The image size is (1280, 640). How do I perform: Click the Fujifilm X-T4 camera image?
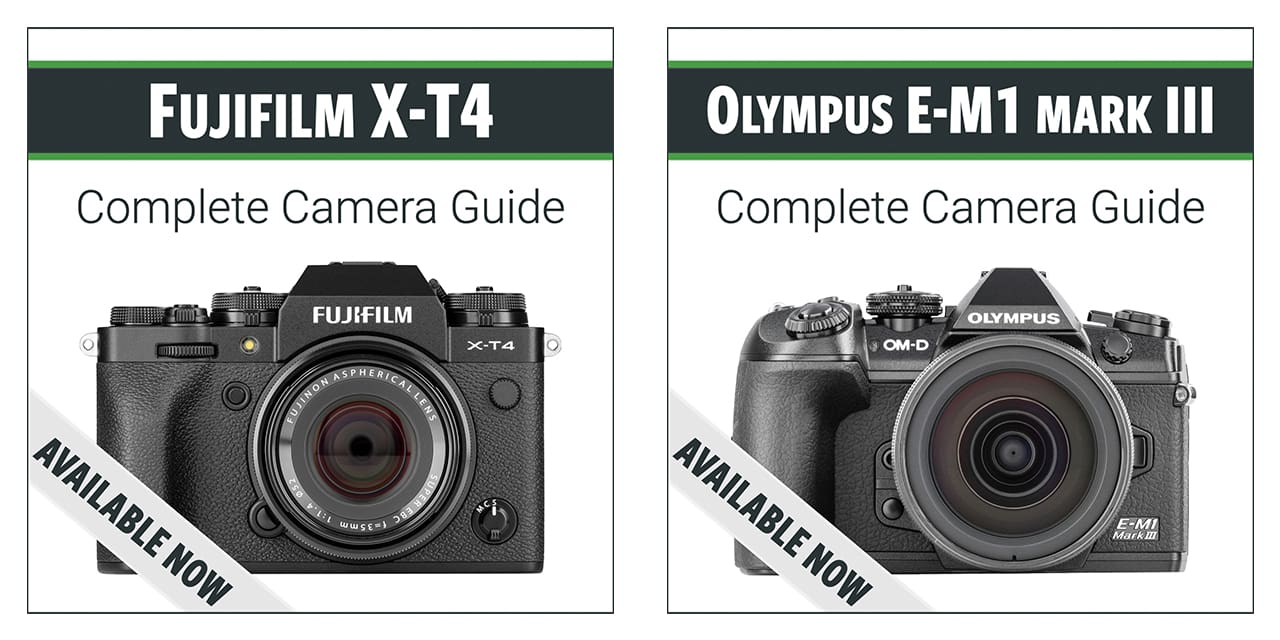point(320,418)
